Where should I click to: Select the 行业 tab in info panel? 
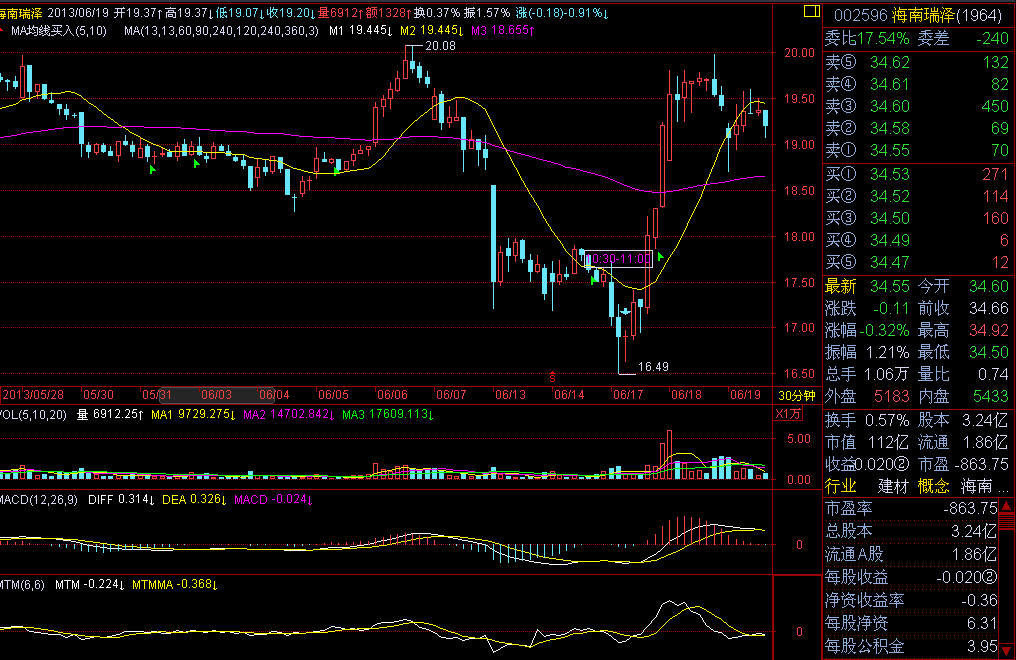click(840, 486)
